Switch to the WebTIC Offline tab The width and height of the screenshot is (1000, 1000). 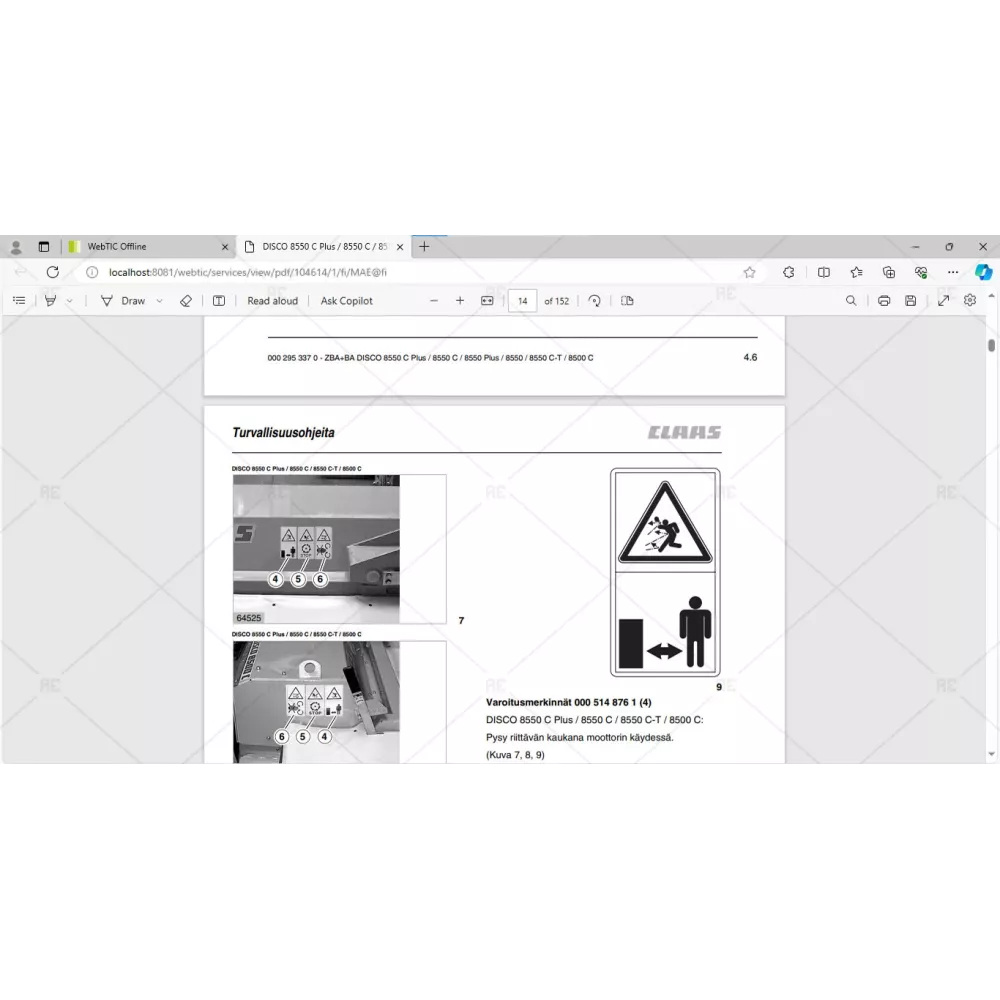click(x=145, y=246)
